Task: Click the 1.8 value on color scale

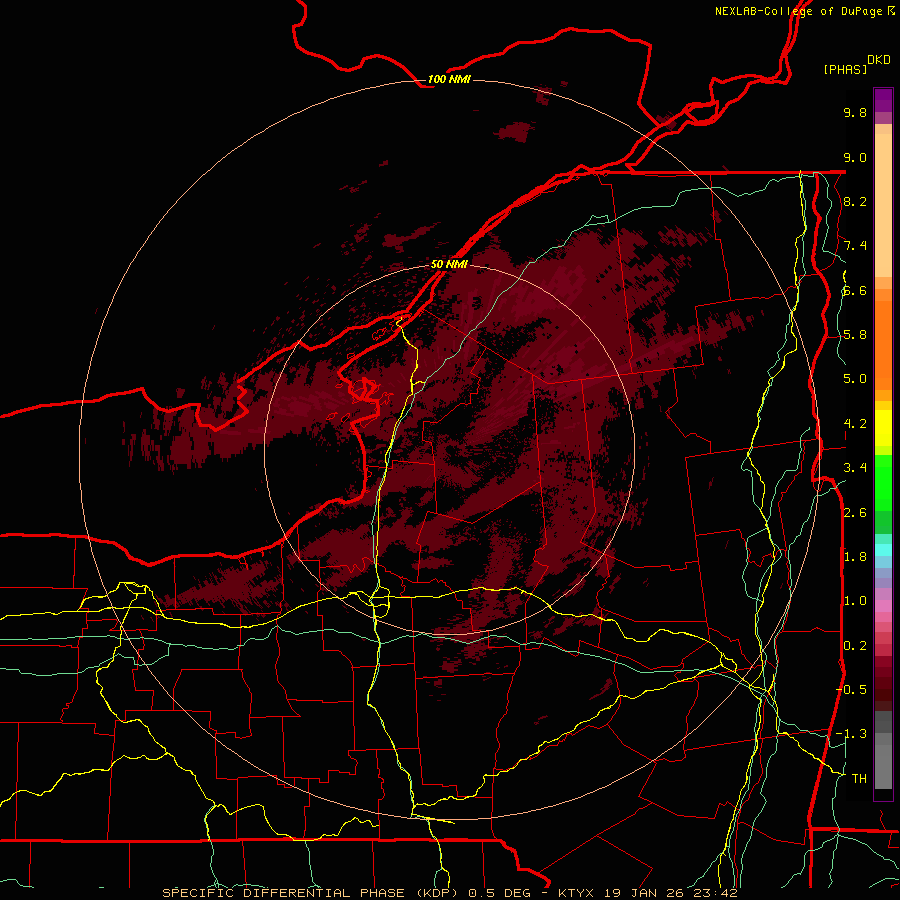Action: click(855, 557)
